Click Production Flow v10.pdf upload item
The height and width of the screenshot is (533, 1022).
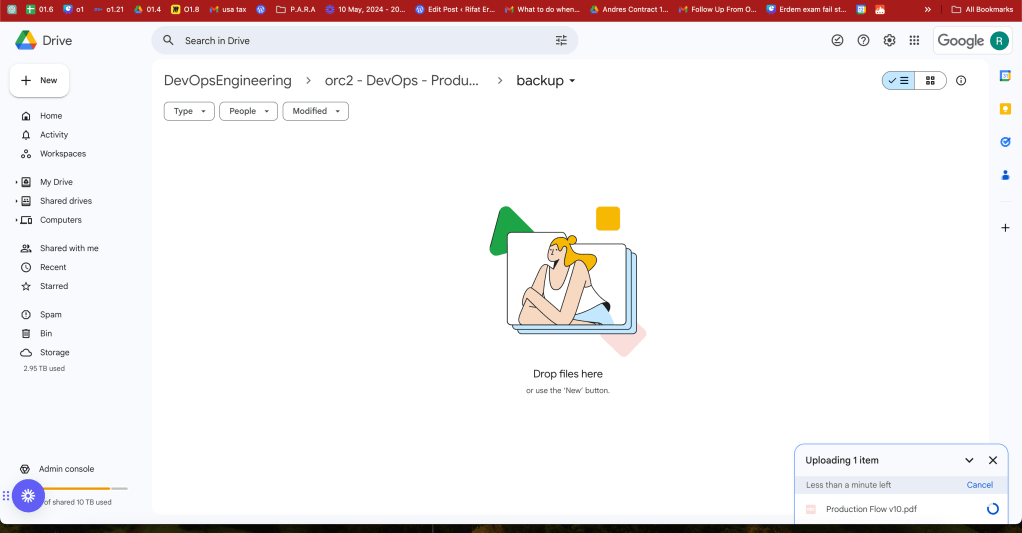coord(901,510)
